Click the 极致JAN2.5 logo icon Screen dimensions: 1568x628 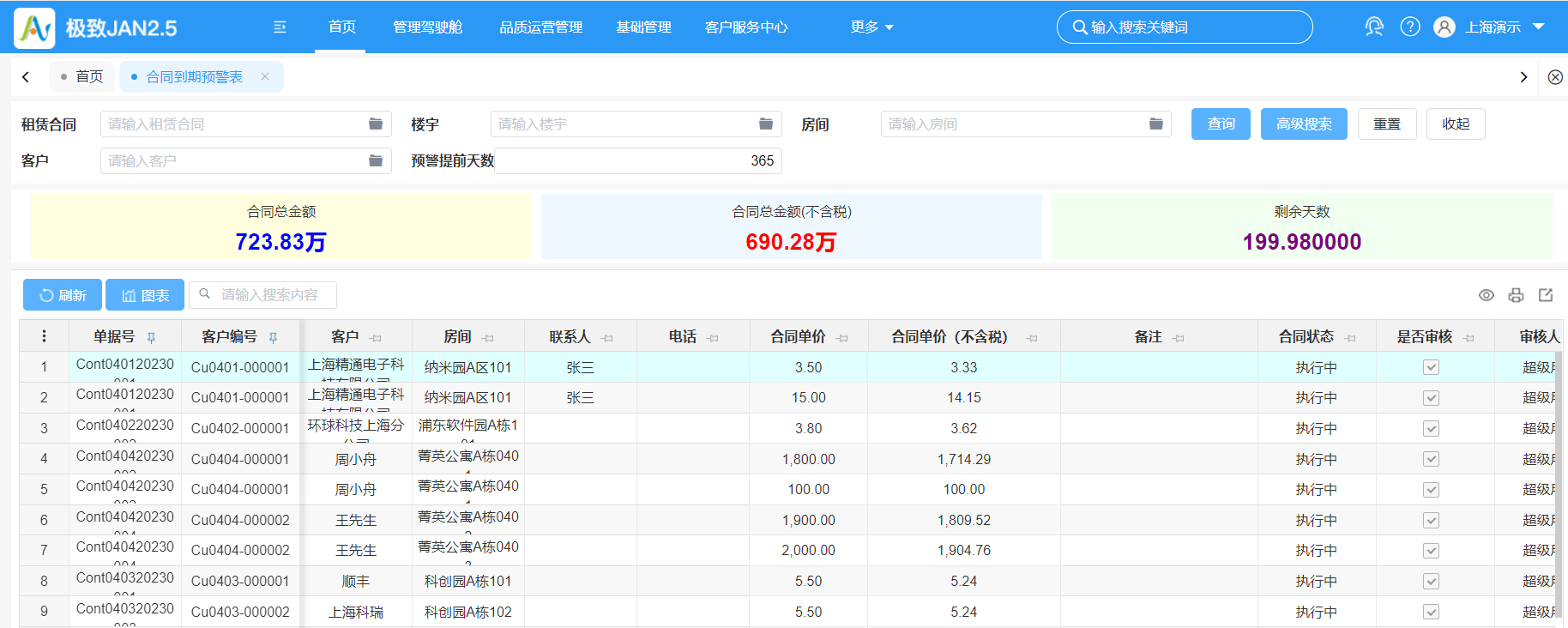pyautogui.click(x=34, y=27)
